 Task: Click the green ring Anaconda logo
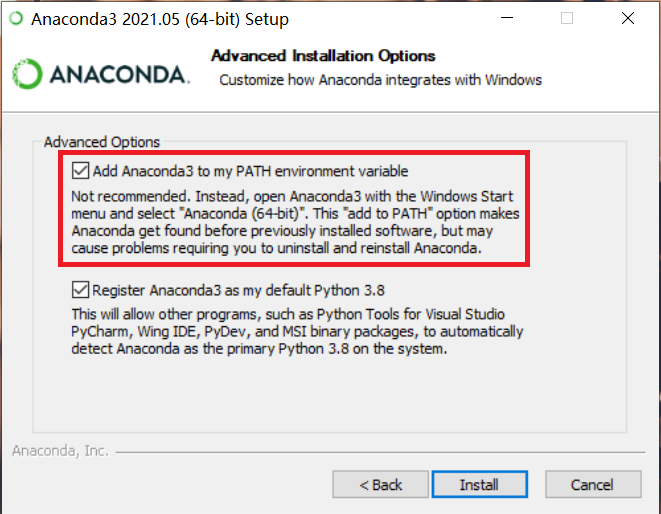[x=27, y=75]
